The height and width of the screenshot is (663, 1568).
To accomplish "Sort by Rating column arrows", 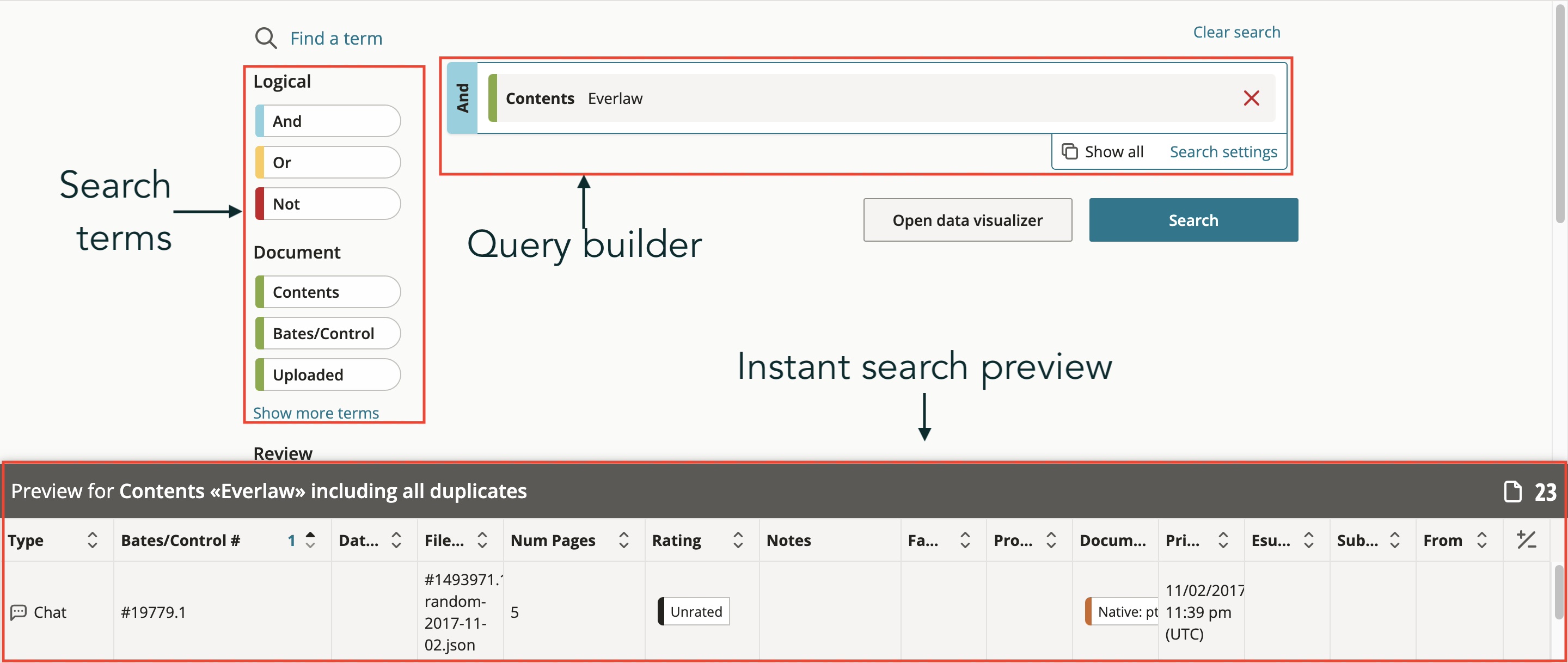I will tap(738, 539).
